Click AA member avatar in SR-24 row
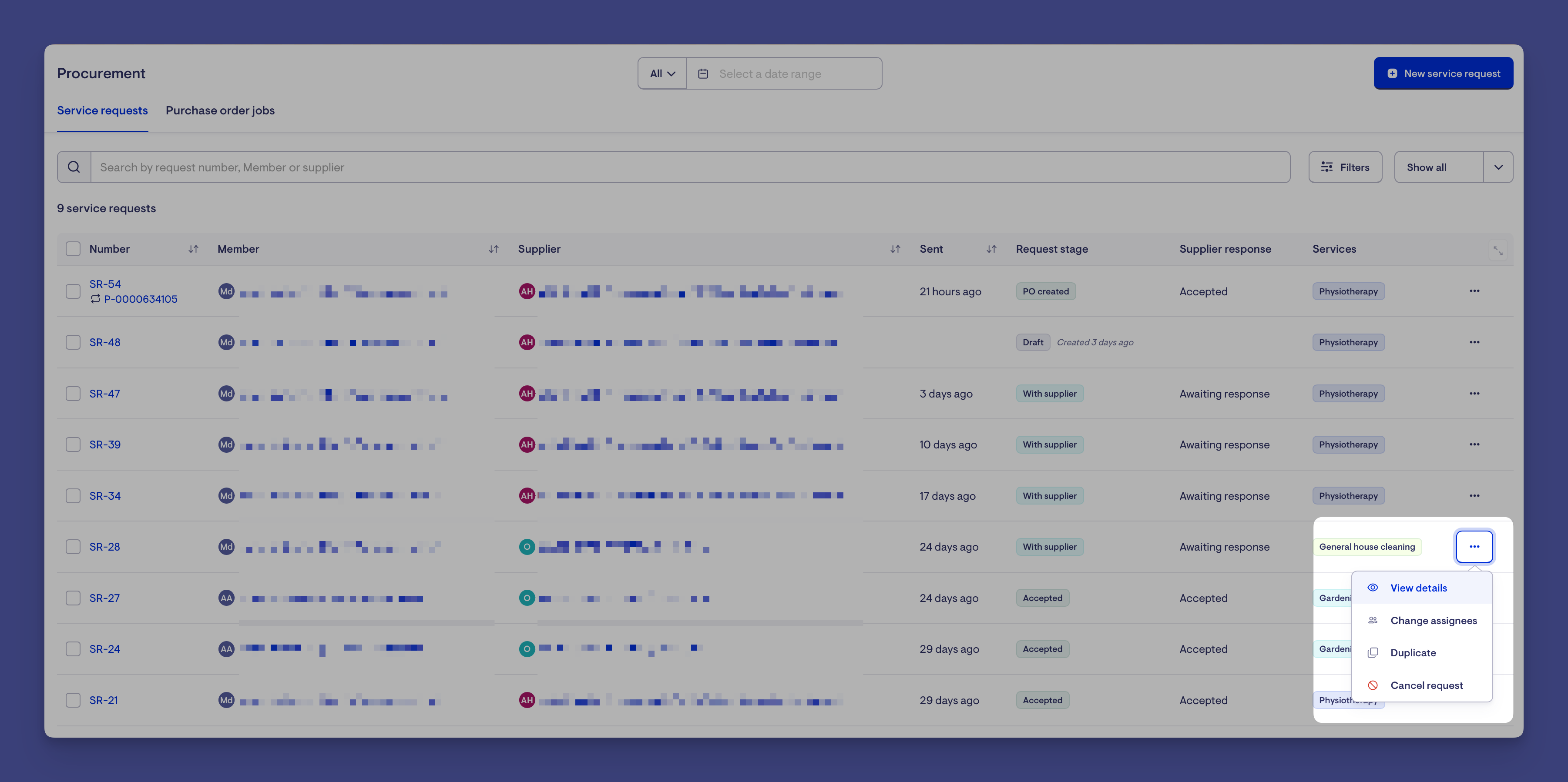This screenshot has height=782, width=1568. [226, 649]
